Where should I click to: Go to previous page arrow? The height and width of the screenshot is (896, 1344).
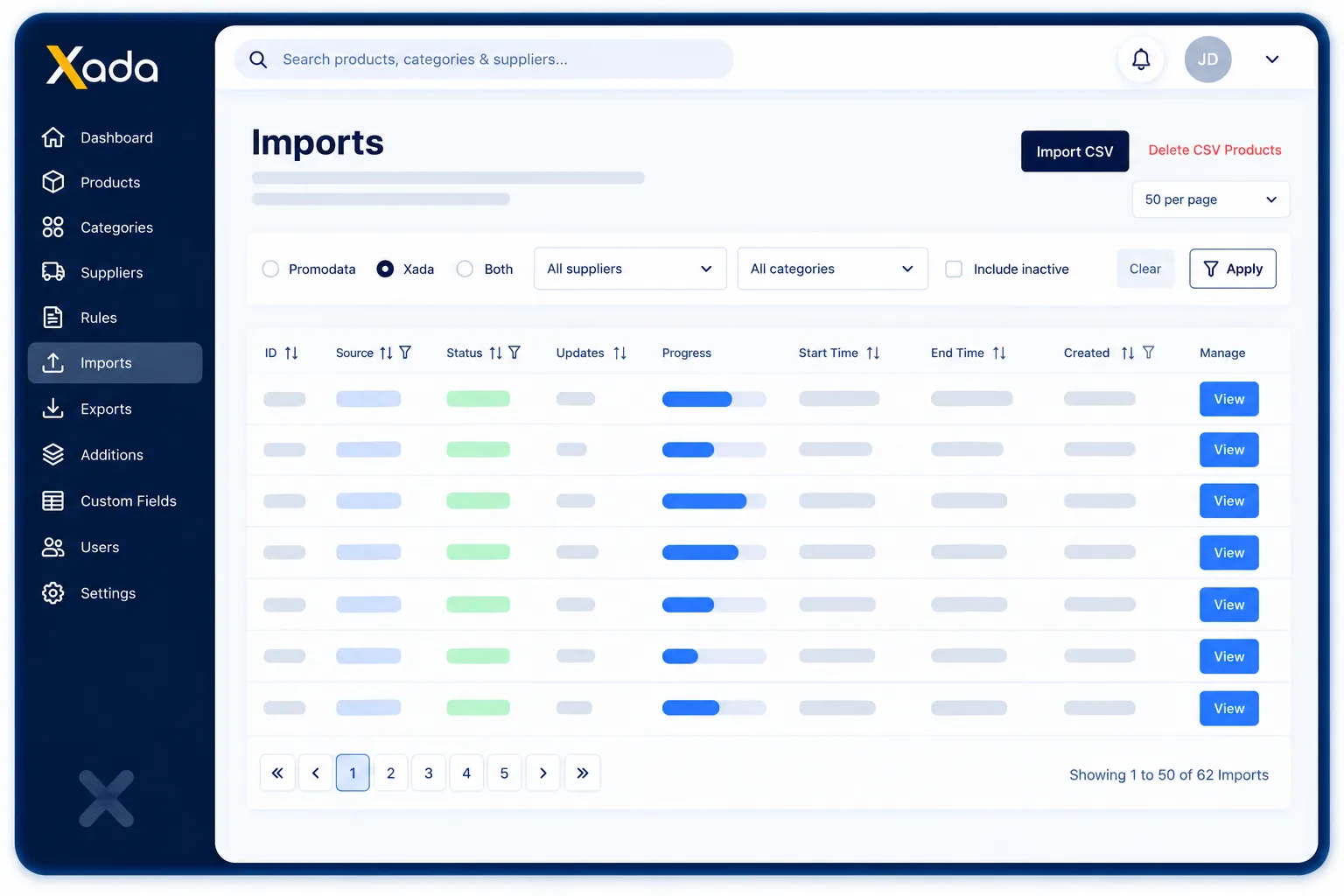point(316,773)
